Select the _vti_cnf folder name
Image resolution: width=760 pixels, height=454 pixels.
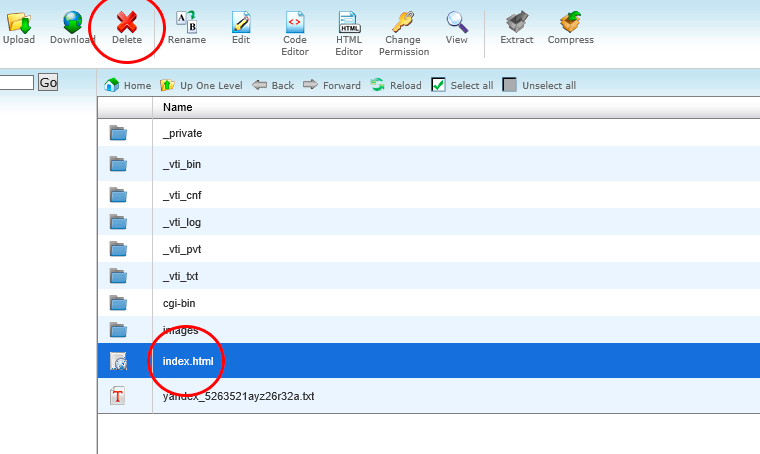click(182, 195)
